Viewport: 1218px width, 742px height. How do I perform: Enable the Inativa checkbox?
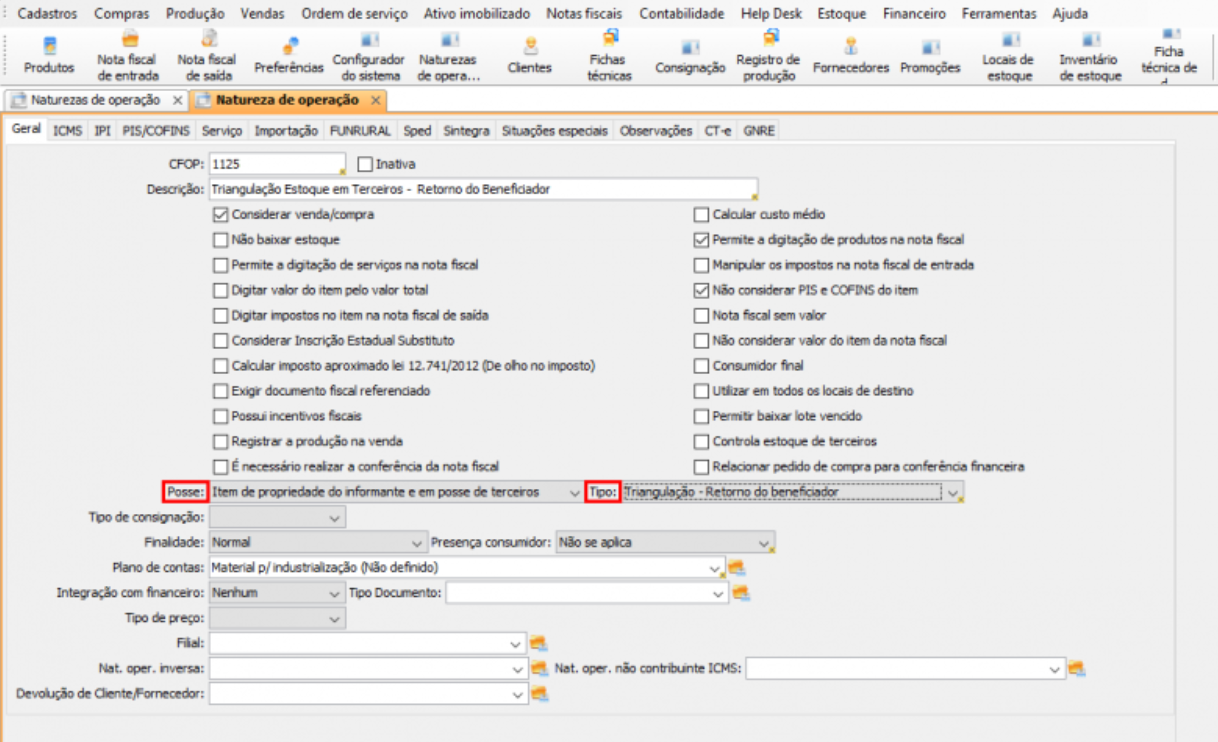[365, 164]
